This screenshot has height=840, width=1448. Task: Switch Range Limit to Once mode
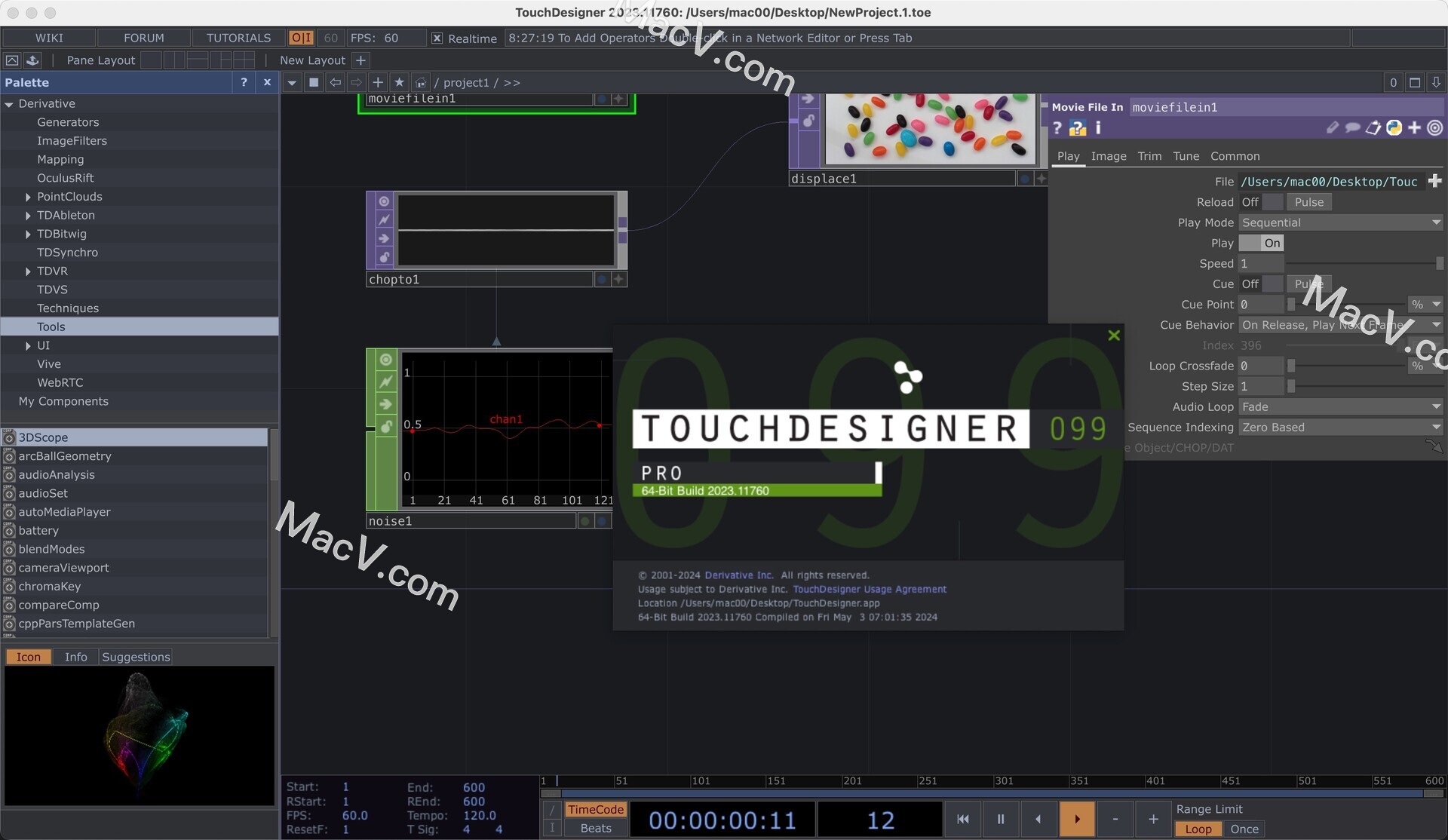(1245, 829)
